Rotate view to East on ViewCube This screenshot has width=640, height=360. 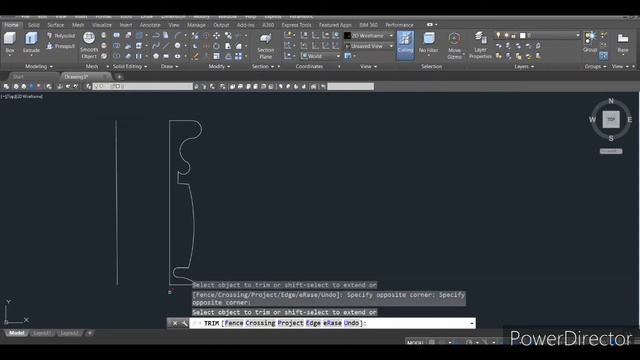(x=629, y=120)
